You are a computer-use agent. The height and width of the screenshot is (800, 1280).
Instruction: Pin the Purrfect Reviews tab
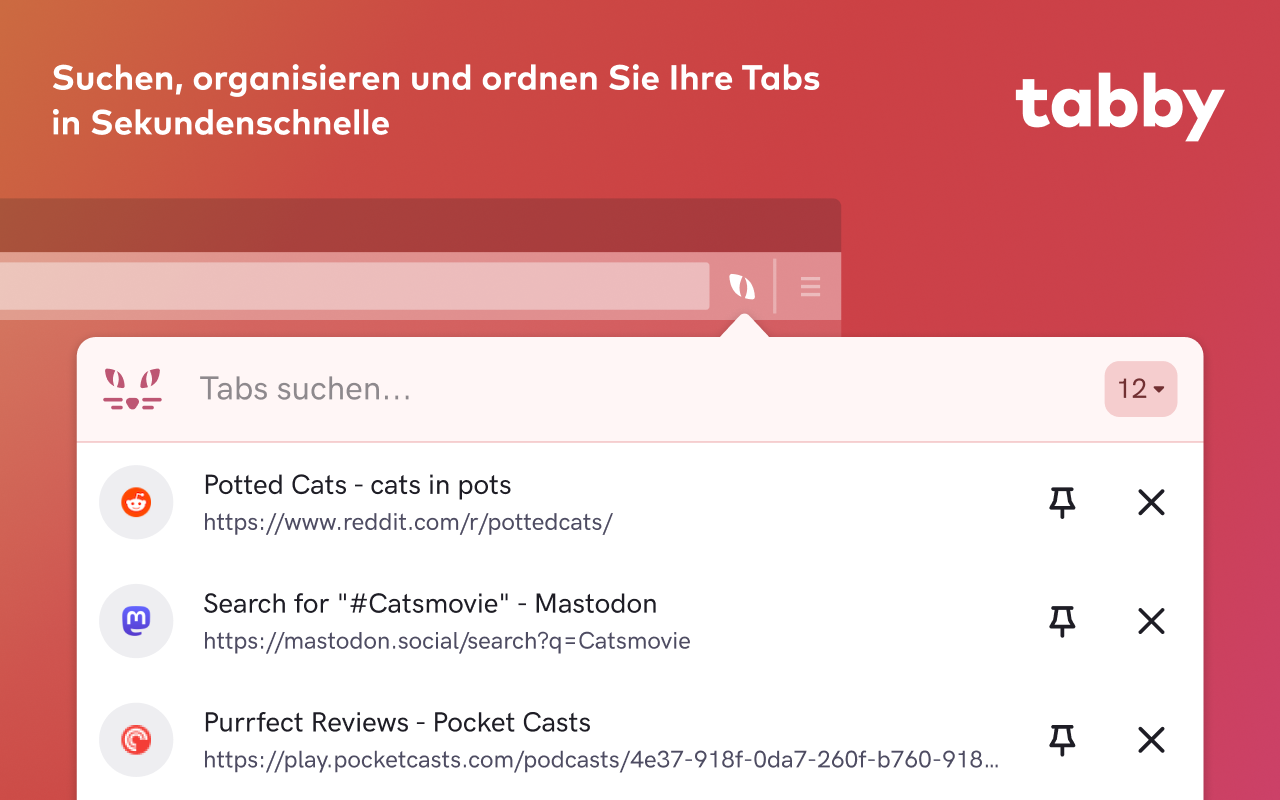click(1062, 740)
